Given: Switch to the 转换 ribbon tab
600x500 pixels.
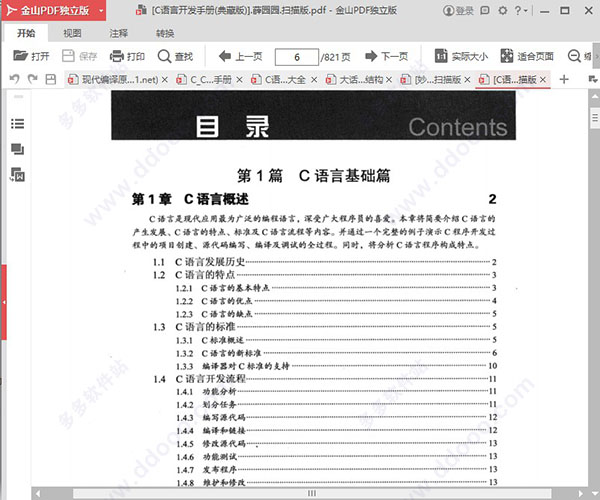Looking at the screenshot, I should 165,33.
